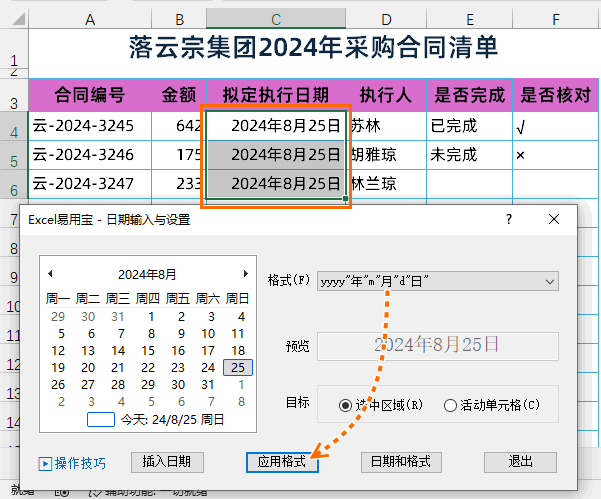Choose the 活动单元格(C) radio option
The height and width of the screenshot is (499, 601).
coord(450,405)
